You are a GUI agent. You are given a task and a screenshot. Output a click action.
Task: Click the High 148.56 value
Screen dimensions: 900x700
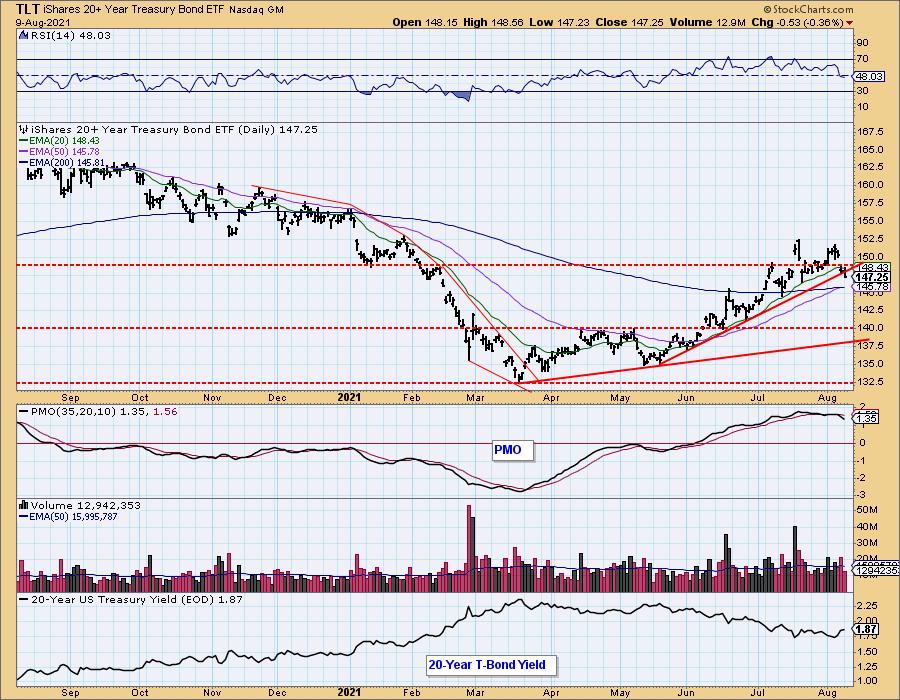click(493, 22)
